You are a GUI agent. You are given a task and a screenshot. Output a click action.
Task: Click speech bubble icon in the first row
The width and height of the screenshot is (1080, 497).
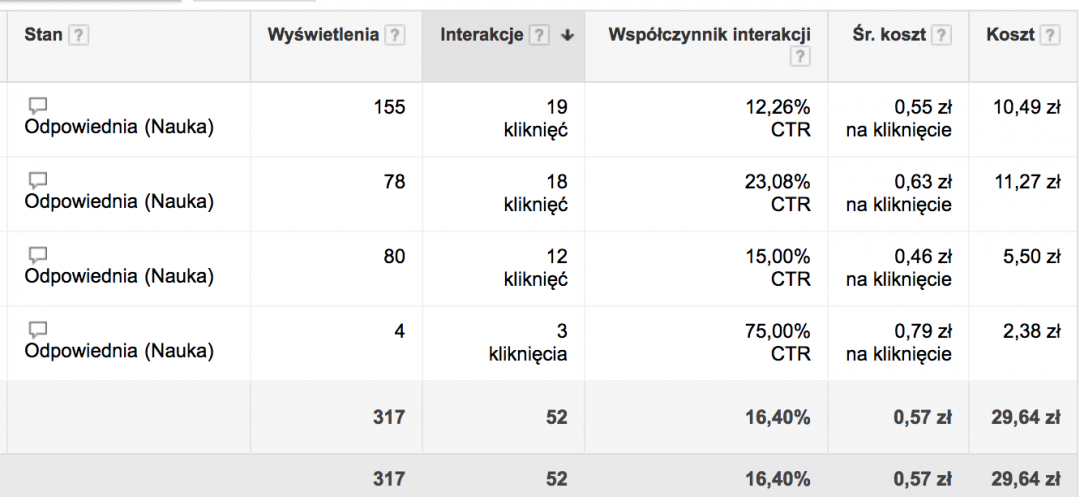(x=38, y=106)
